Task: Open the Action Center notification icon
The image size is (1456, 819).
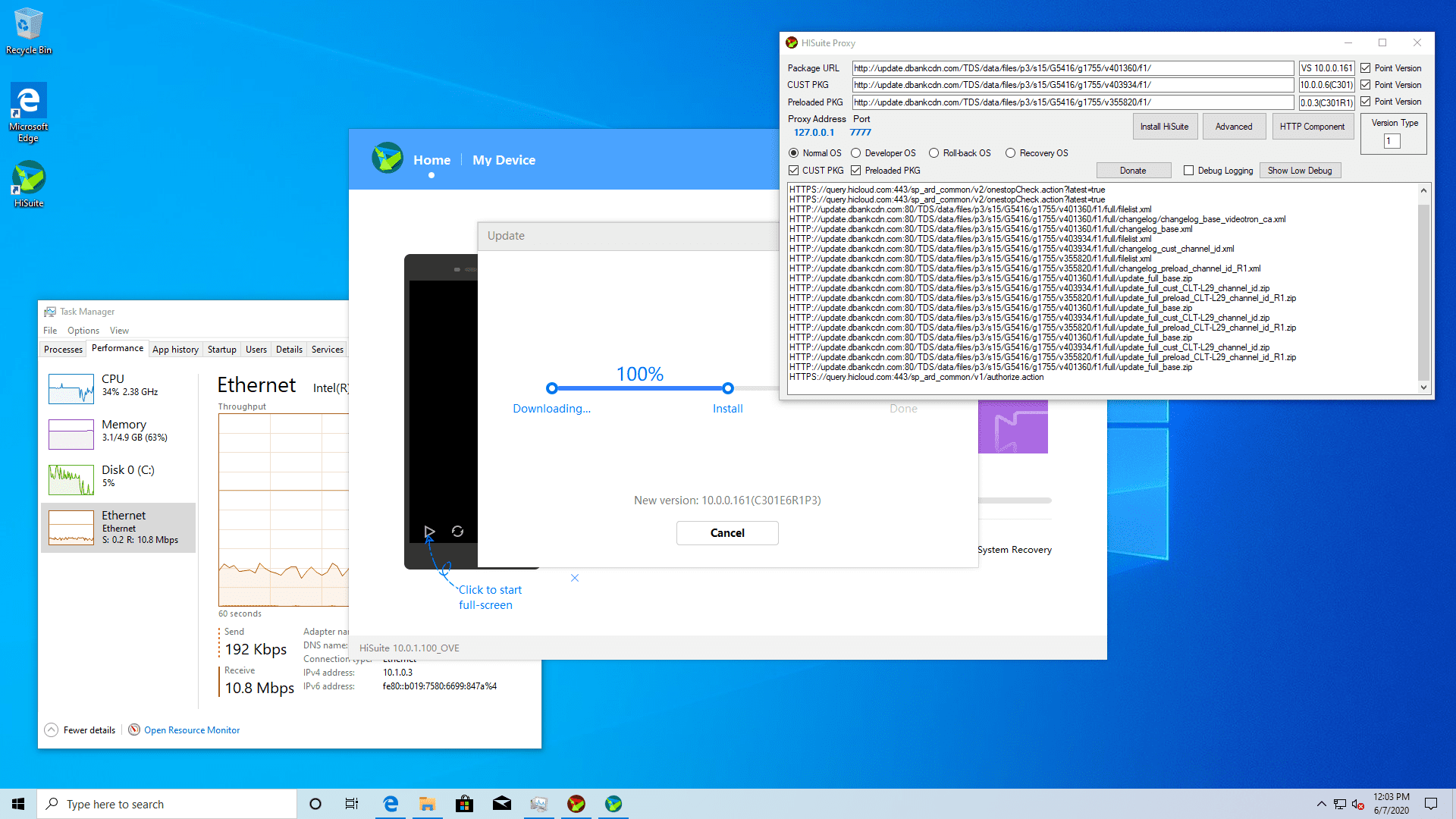Action: [1431, 804]
